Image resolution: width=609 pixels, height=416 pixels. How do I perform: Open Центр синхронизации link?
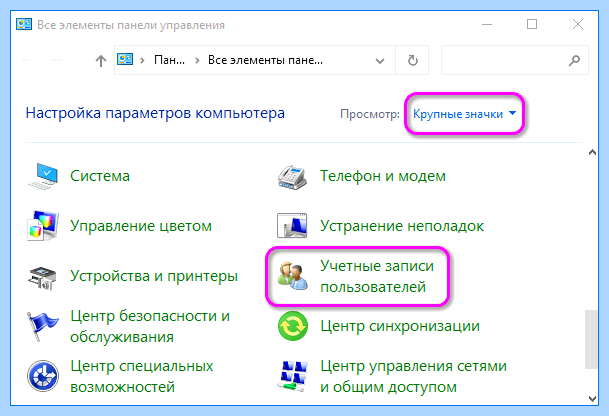400,326
